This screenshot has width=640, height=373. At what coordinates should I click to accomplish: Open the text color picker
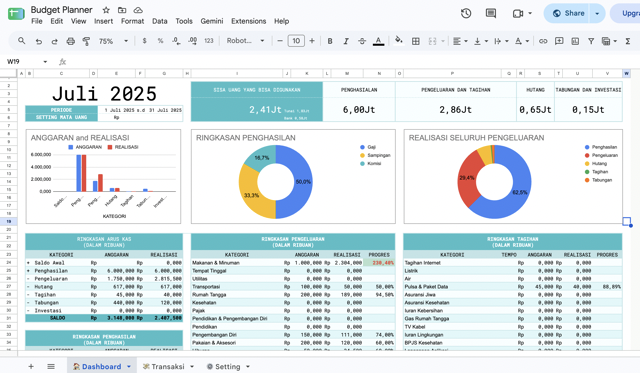[378, 41]
